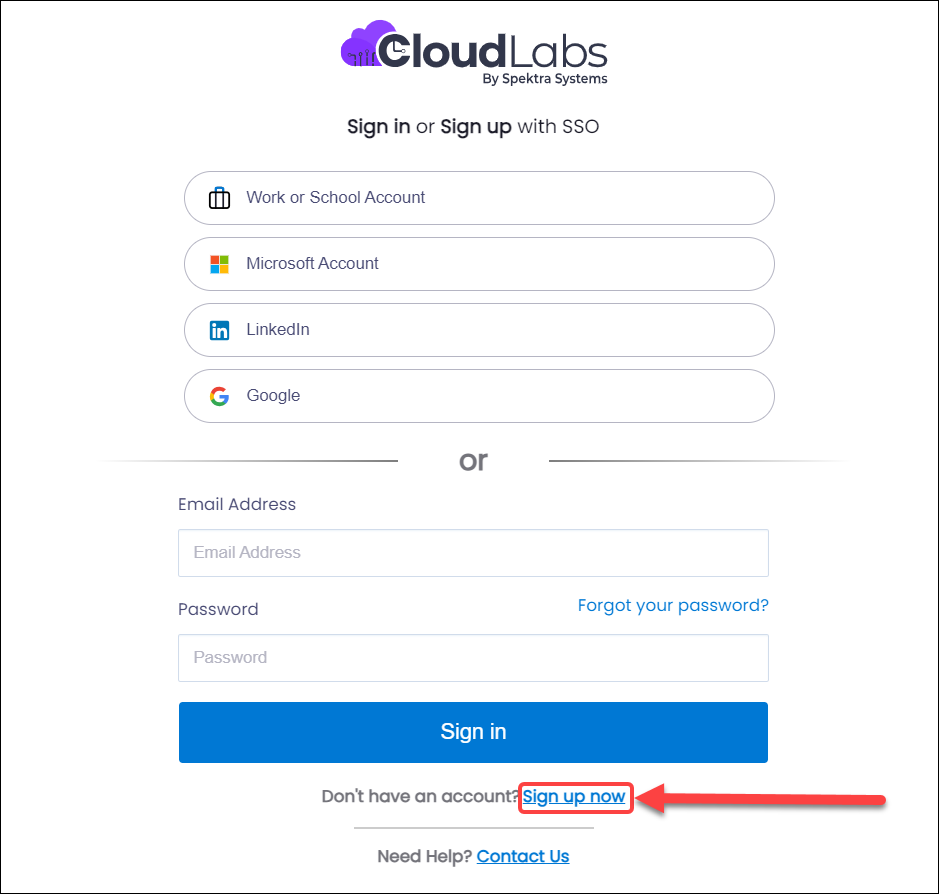This screenshot has width=939, height=894.
Task: Focus the Password input field
Action: 473,658
